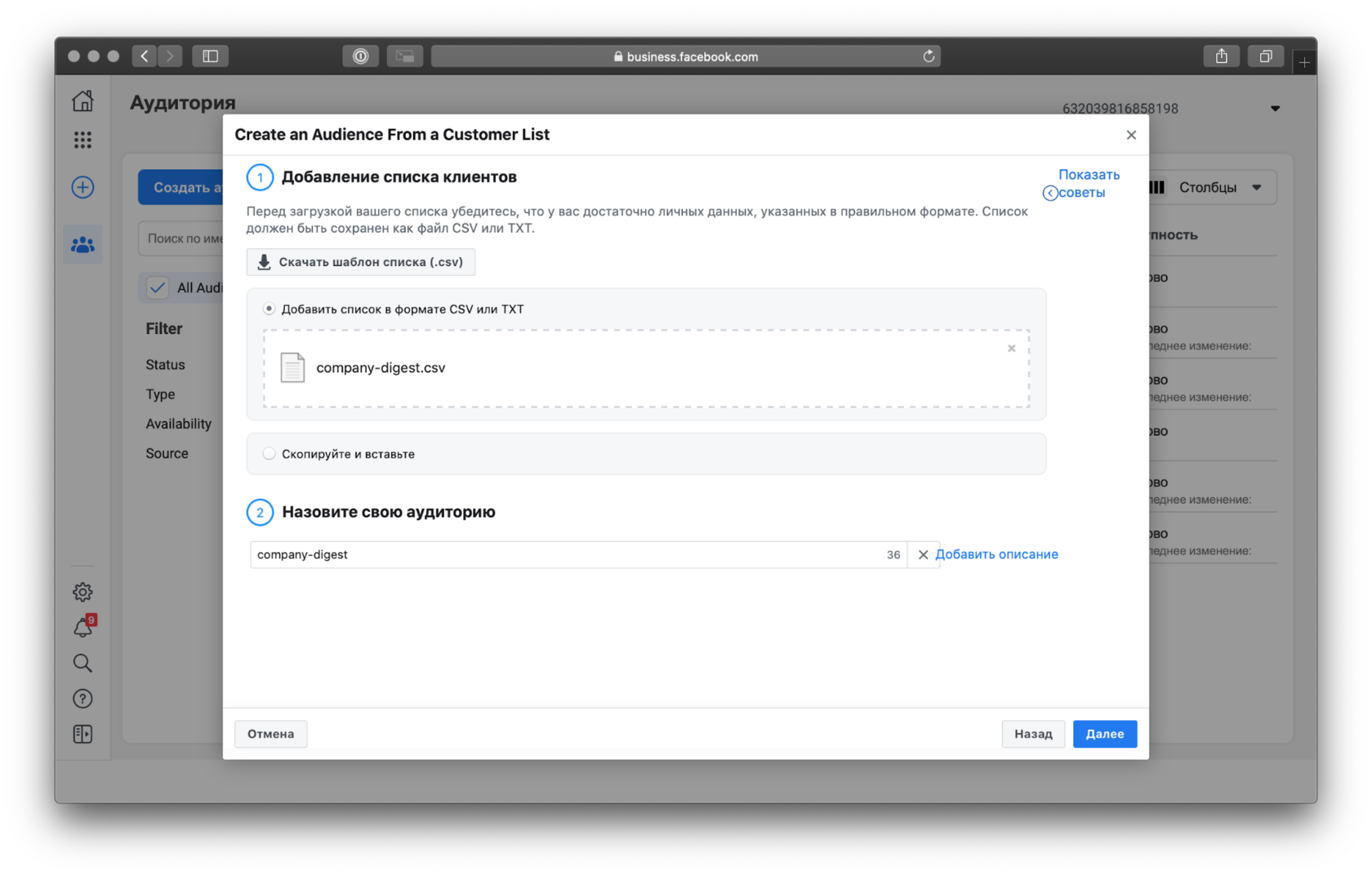The width and height of the screenshot is (1372, 876).
Task: Click the Назад back button
Action: point(1033,734)
